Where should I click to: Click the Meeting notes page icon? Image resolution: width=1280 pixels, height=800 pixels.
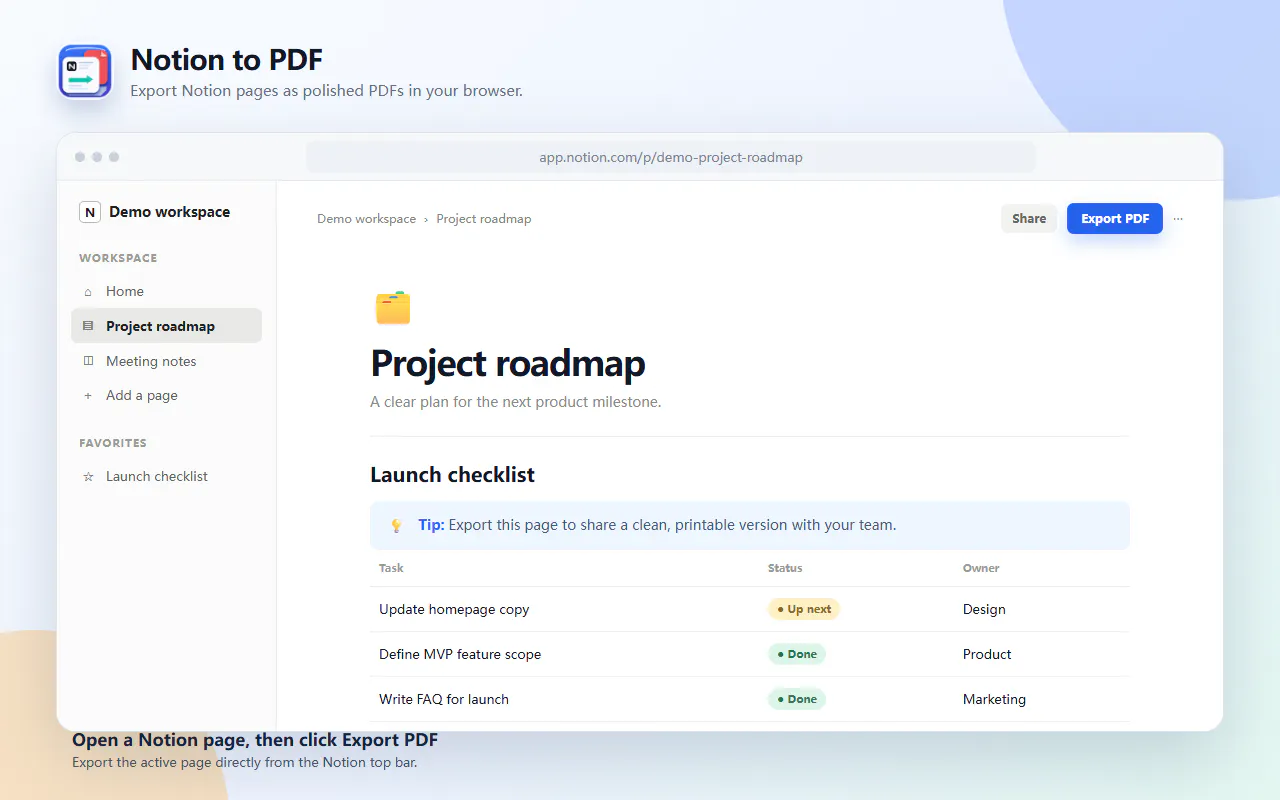pos(88,361)
